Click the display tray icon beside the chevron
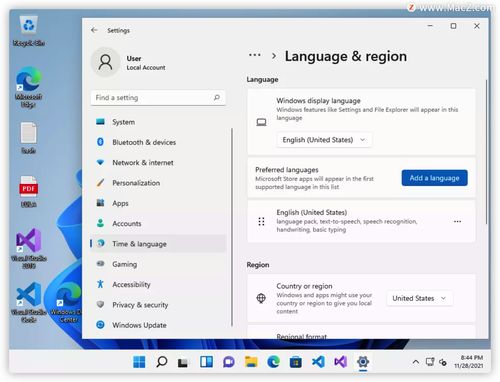 [430, 362]
